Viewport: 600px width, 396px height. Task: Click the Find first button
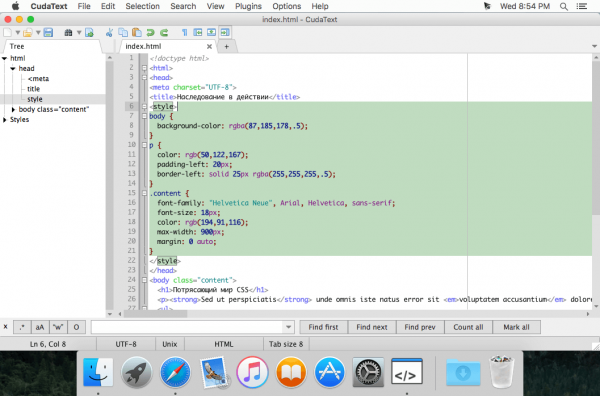point(323,327)
